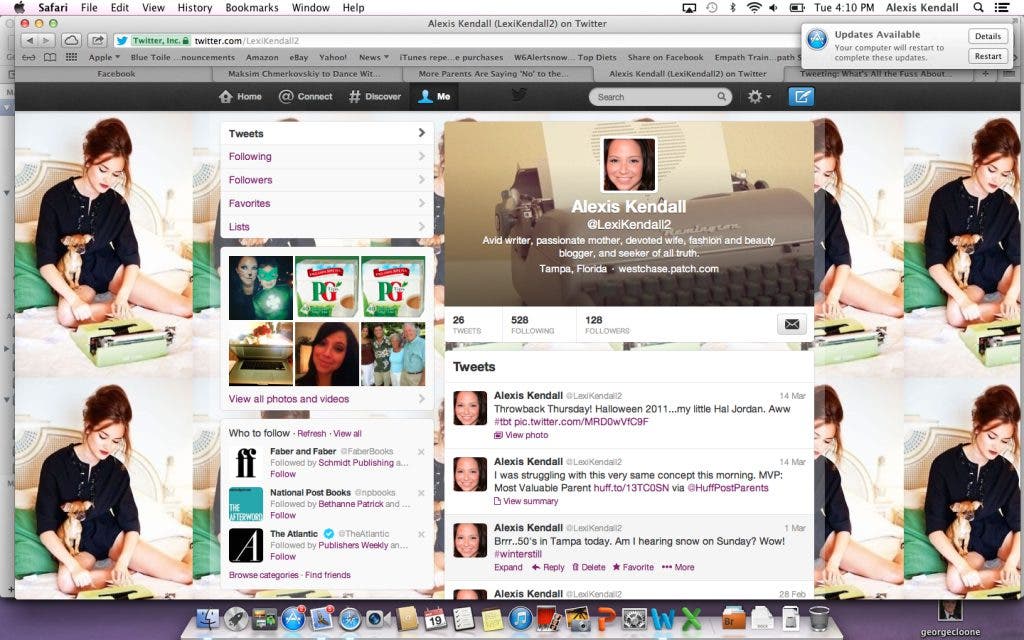
Task: Click View all in Who to follow
Action: pos(347,434)
